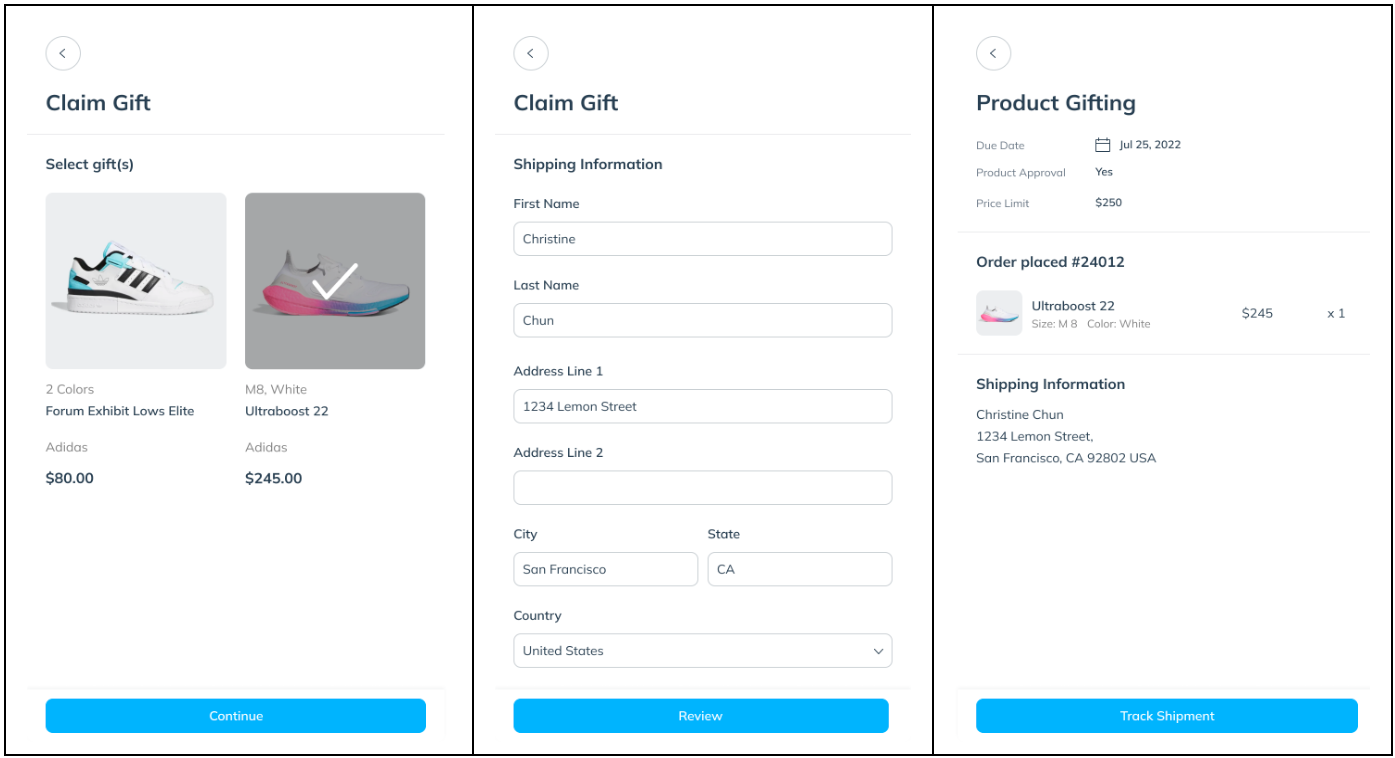Click the Due Date calendar icon
Image resolution: width=1395 pixels, height=758 pixels.
pos(1103,145)
